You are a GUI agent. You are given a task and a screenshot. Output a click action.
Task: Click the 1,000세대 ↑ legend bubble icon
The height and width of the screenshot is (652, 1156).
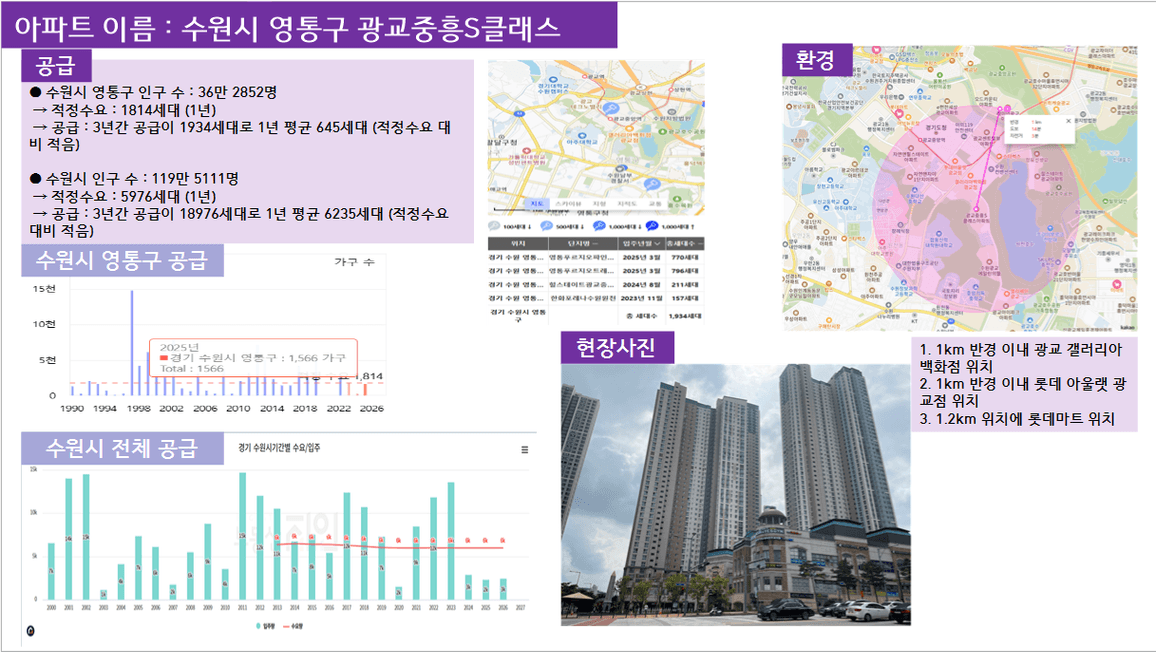point(652,226)
